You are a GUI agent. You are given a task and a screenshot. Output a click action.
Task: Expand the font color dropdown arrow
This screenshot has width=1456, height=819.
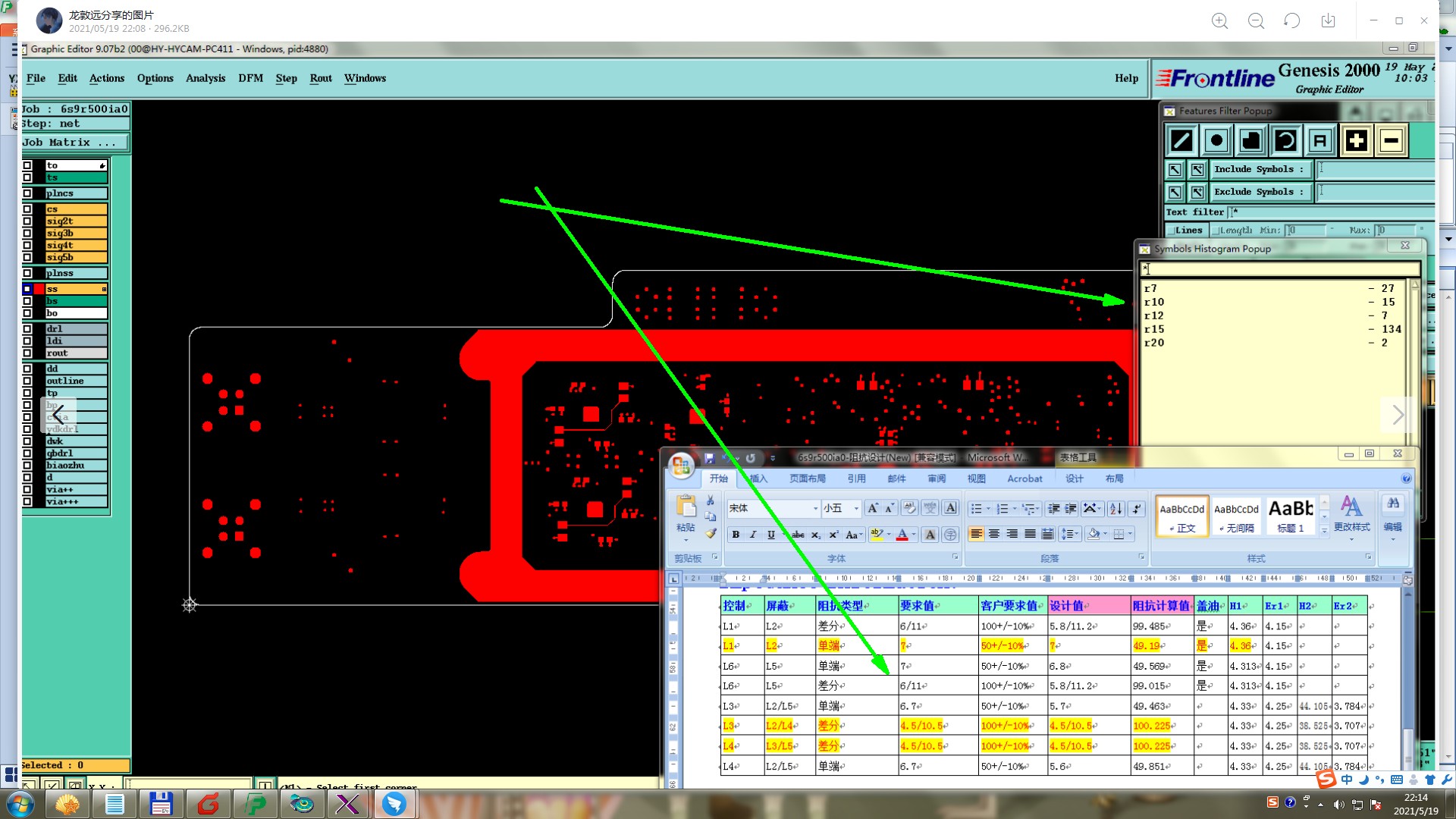(914, 535)
